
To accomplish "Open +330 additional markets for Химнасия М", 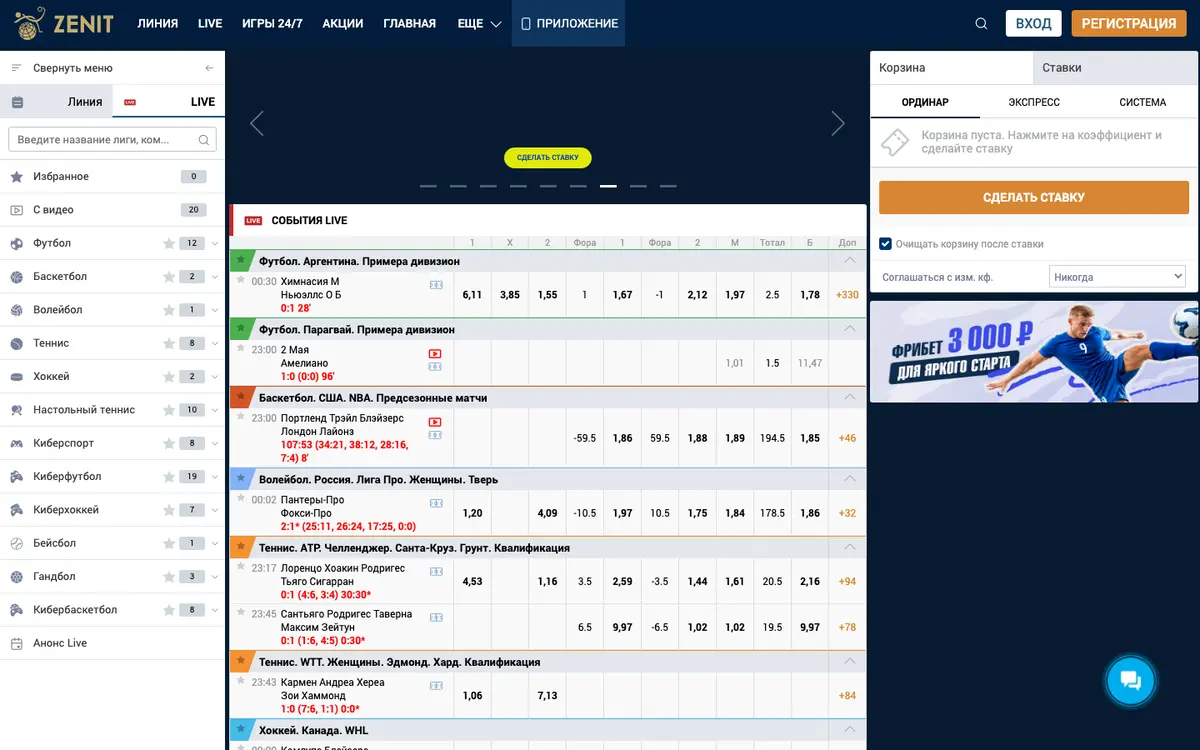I will click(848, 295).
